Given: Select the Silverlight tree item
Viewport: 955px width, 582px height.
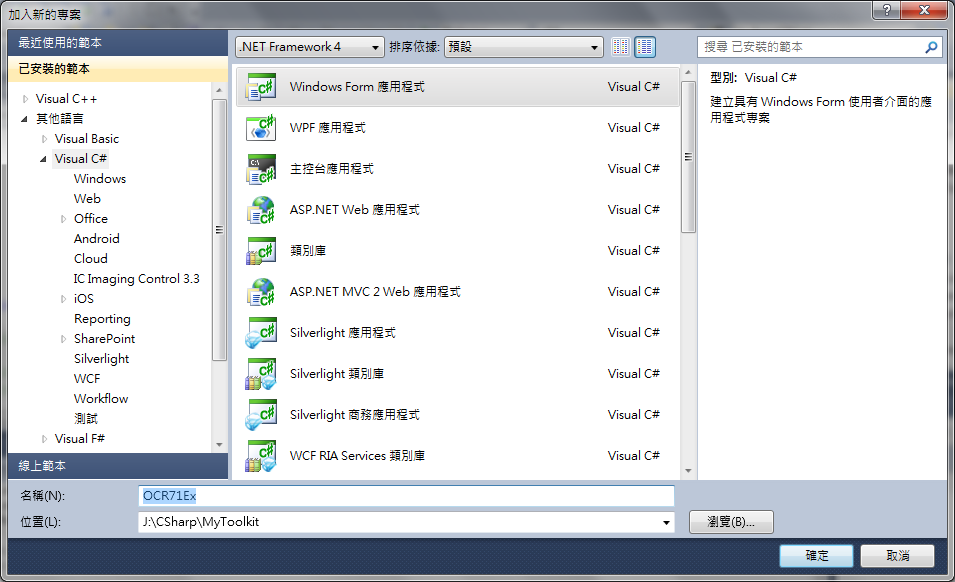Looking at the screenshot, I should click(101, 359).
